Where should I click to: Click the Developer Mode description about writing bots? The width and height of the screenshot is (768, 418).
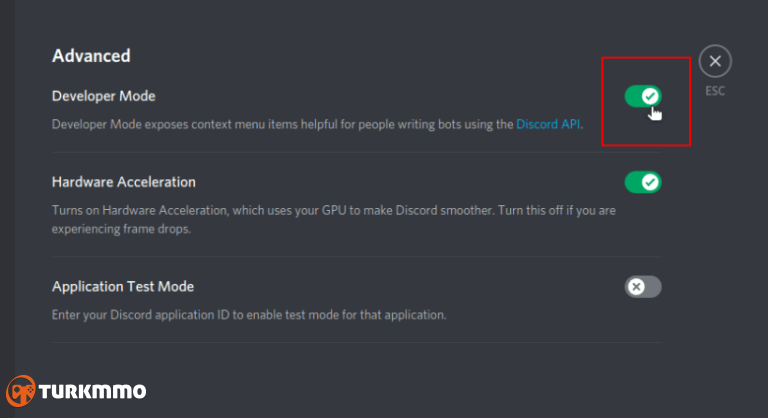317,124
